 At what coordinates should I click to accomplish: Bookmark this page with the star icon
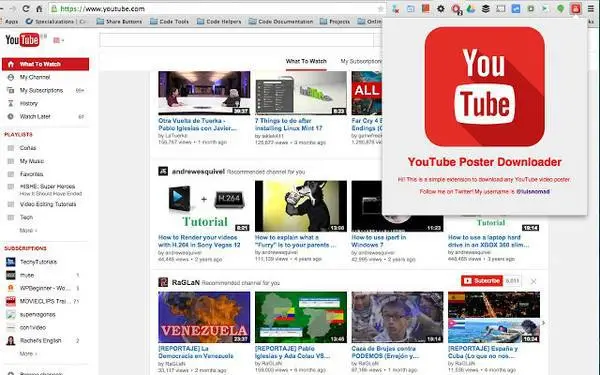[x=380, y=8]
